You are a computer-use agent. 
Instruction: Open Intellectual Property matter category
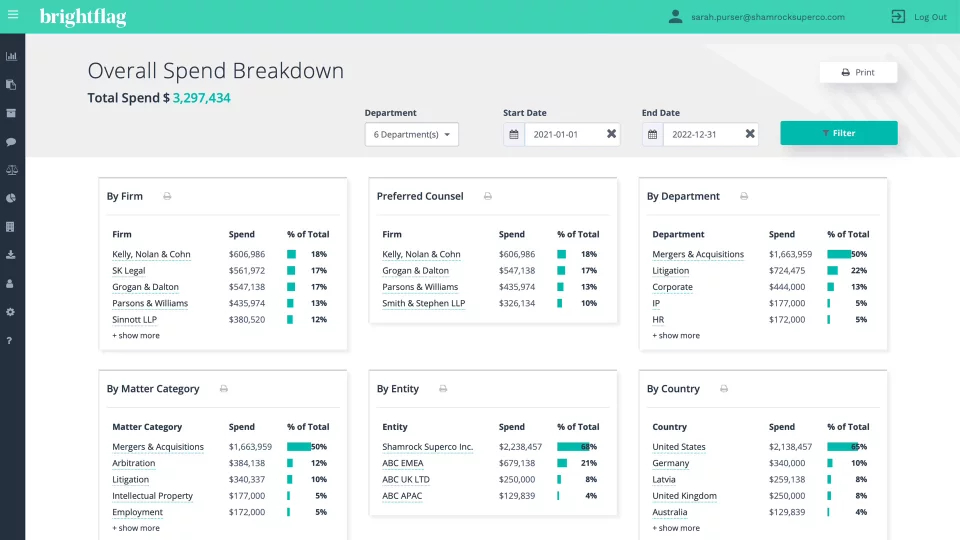pos(152,496)
